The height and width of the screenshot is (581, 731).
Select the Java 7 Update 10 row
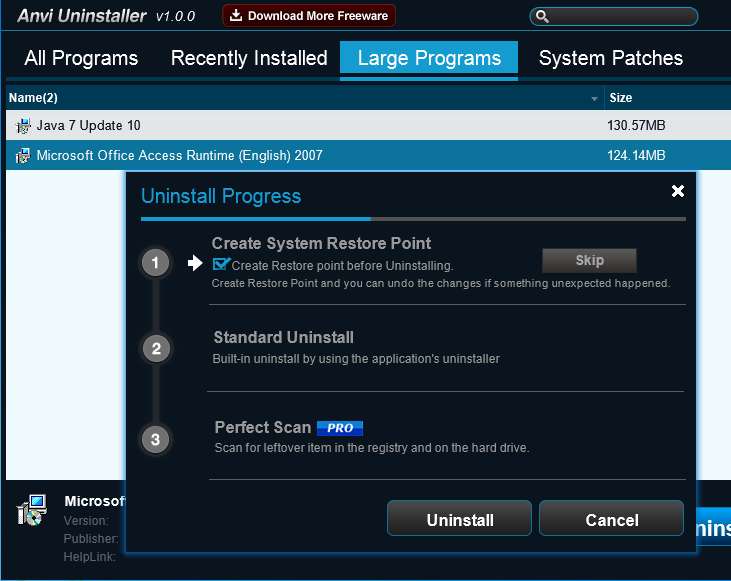click(368, 125)
